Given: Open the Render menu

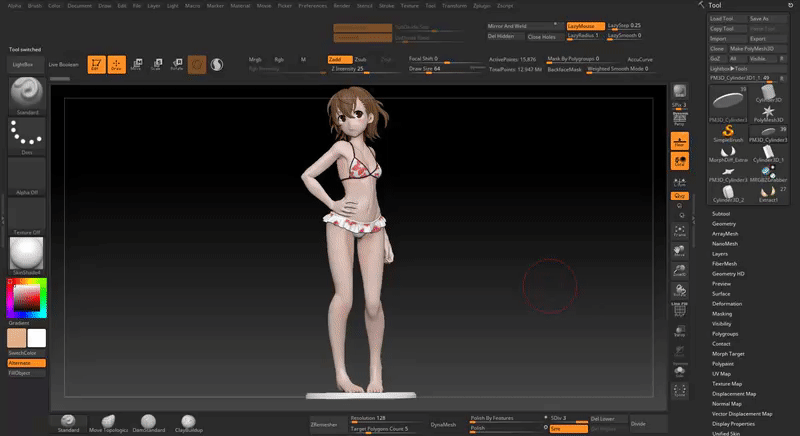Looking at the screenshot, I should tap(341, 6).
